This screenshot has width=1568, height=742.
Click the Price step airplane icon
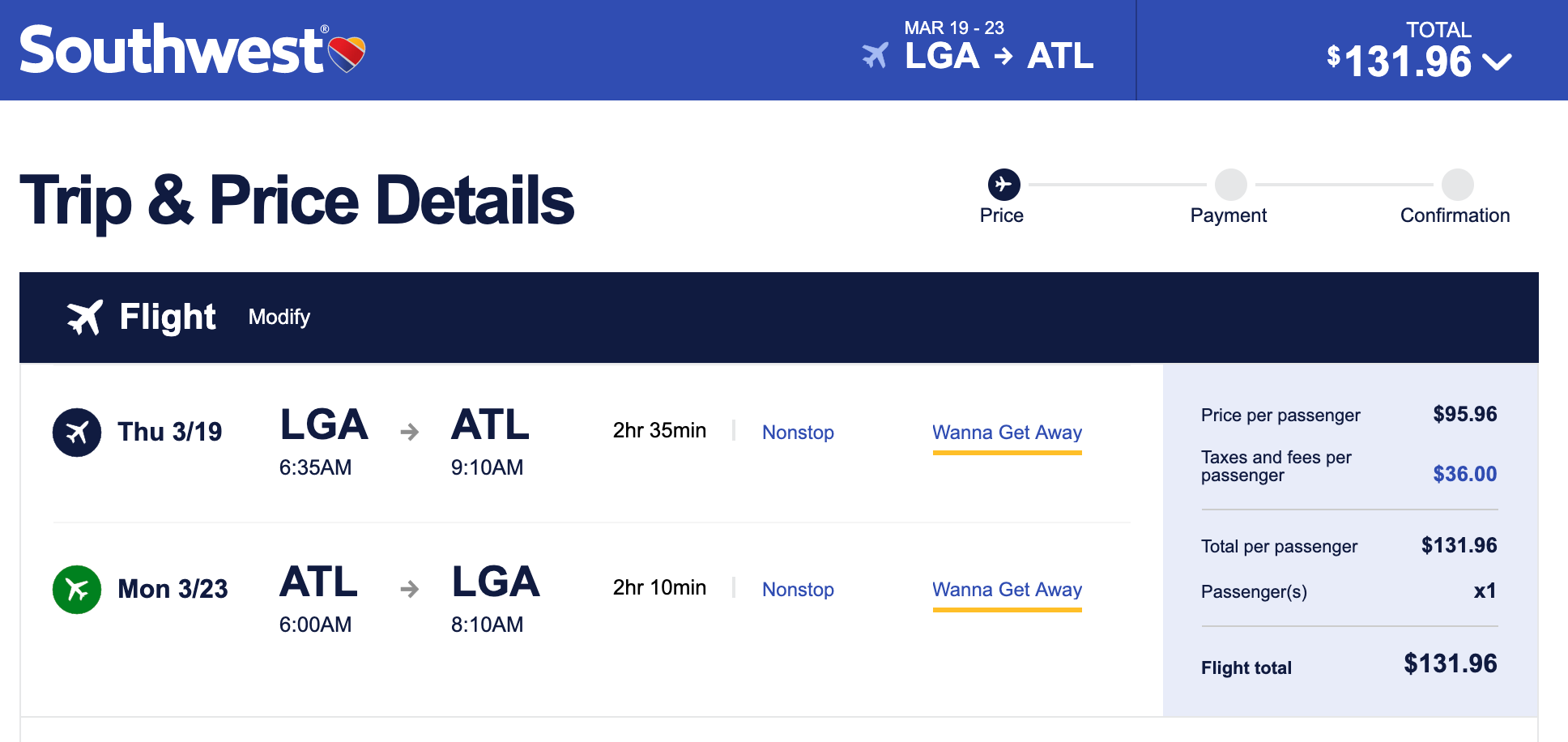coord(1003,185)
